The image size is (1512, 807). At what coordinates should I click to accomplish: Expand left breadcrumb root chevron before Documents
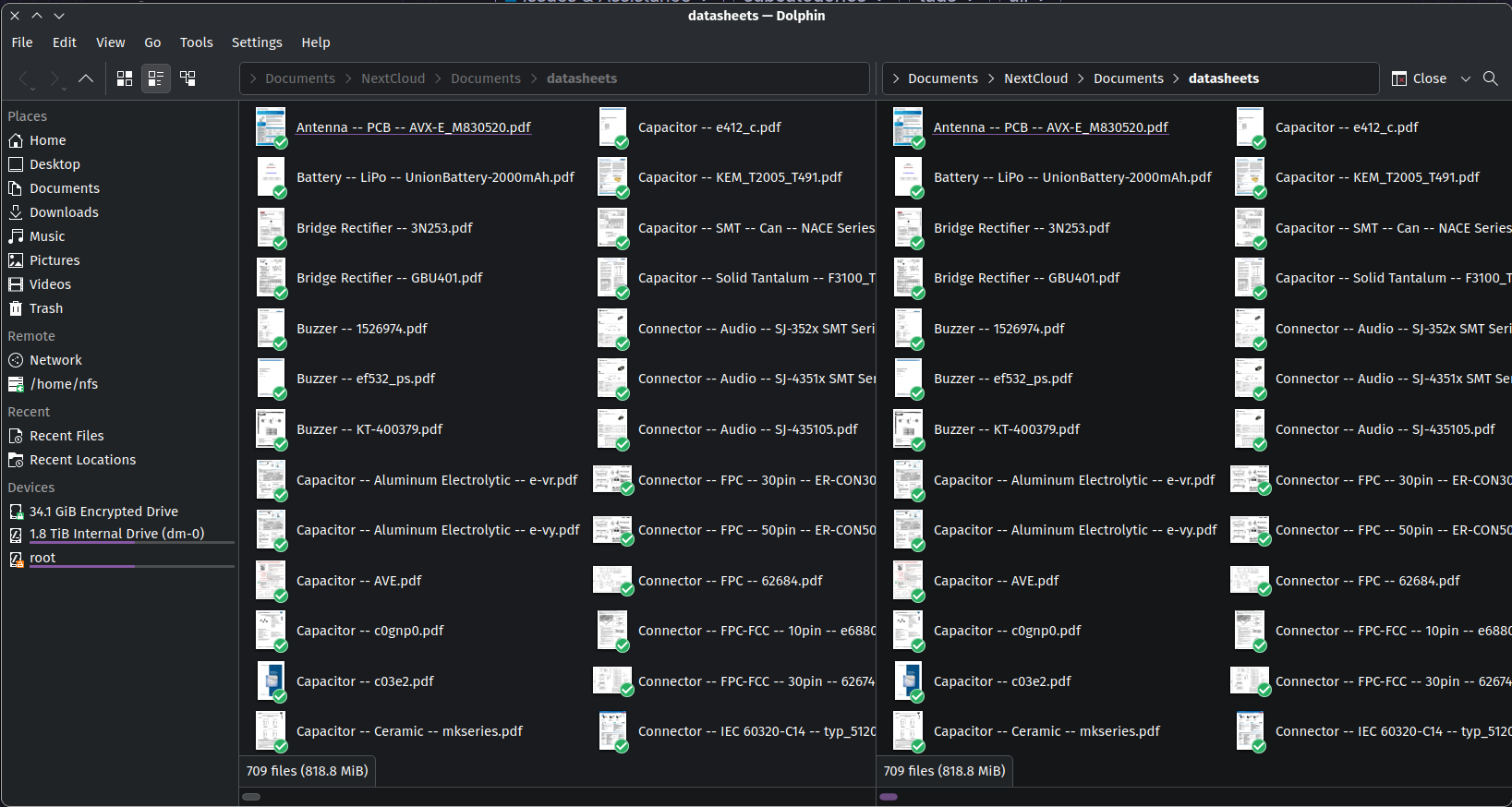pyautogui.click(x=253, y=78)
